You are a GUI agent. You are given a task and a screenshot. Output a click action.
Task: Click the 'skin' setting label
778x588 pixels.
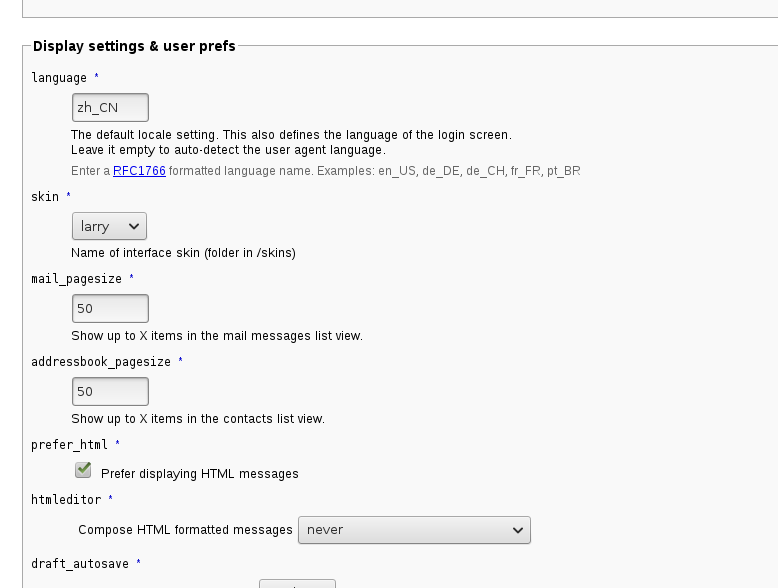click(x=45, y=197)
